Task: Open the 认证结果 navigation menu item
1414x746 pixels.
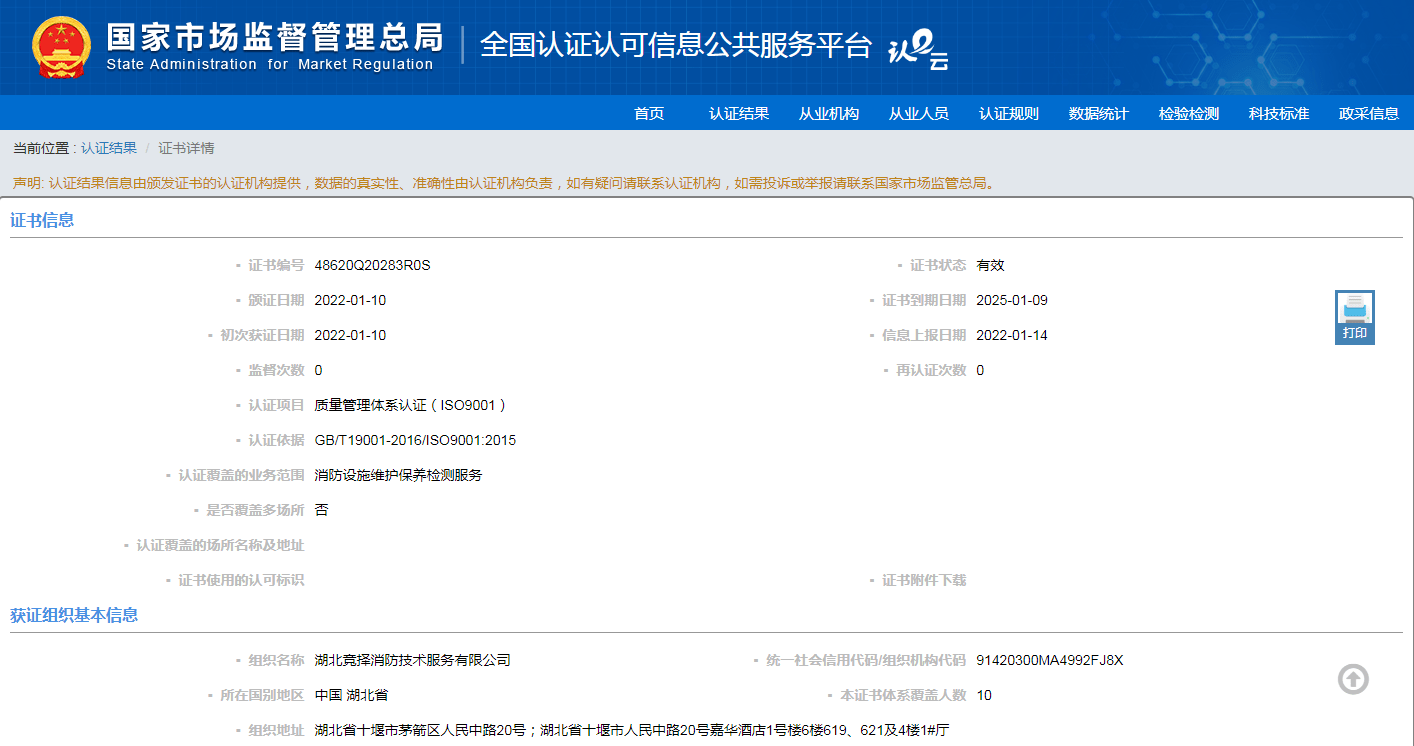Action: [x=739, y=114]
